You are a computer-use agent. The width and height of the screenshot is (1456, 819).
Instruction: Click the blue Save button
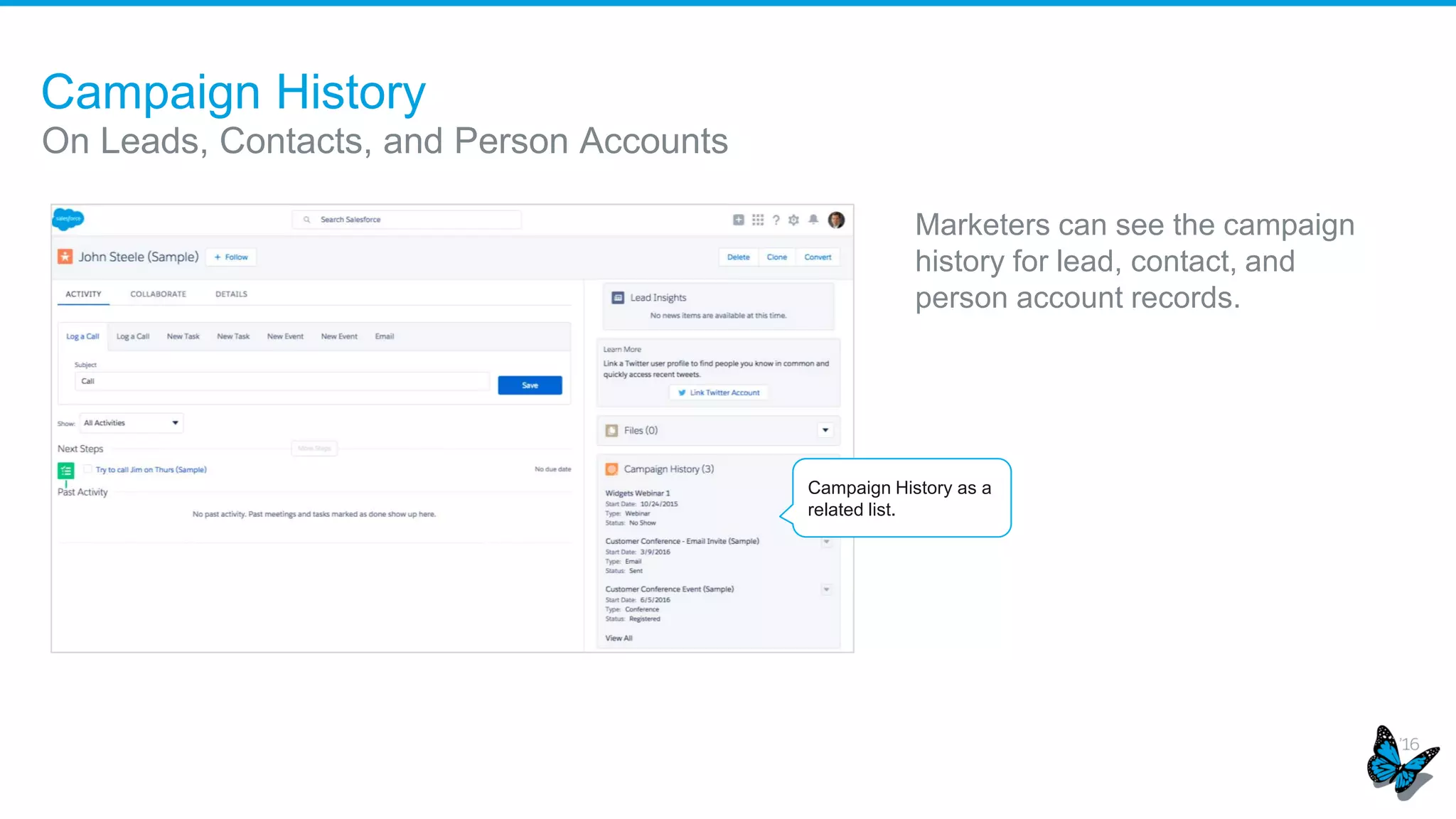(530, 385)
